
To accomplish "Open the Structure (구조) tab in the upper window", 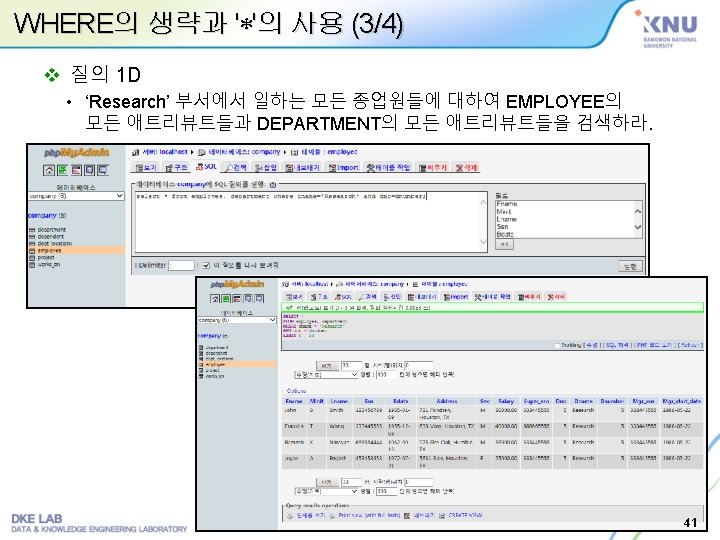I will (x=177, y=168).
